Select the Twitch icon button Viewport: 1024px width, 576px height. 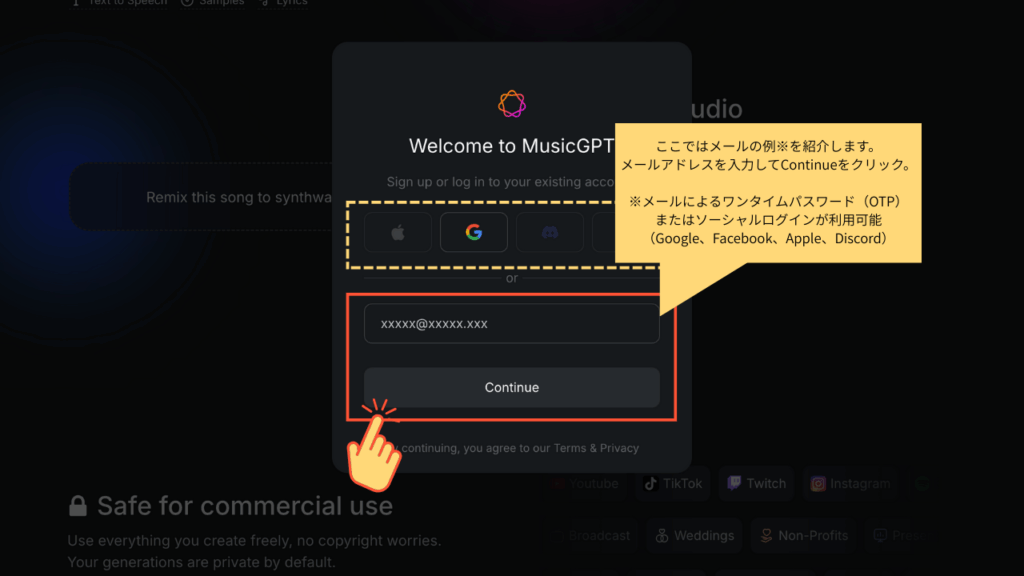coord(737,483)
